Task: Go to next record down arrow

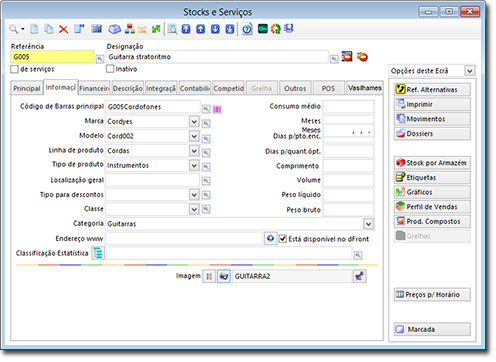Action: [215, 29]
